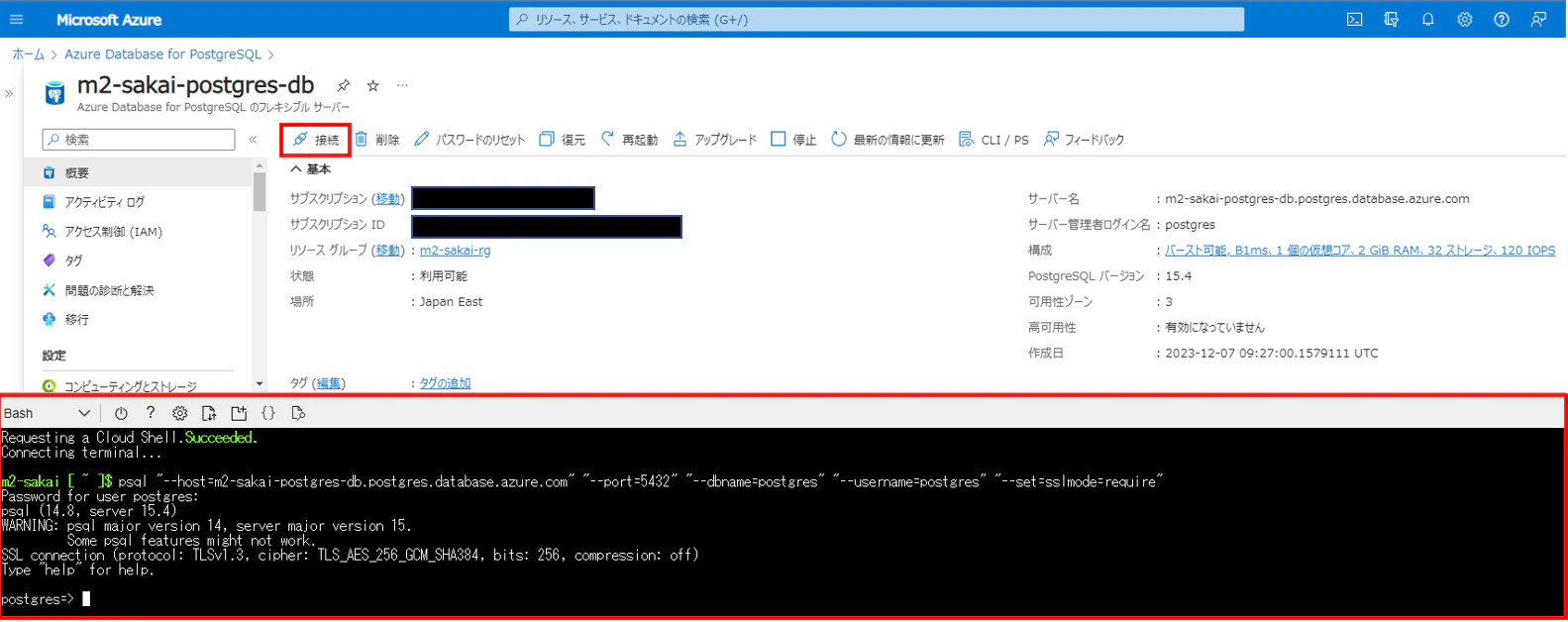Open Cloud Shell web preview icon

click(298, 413)
